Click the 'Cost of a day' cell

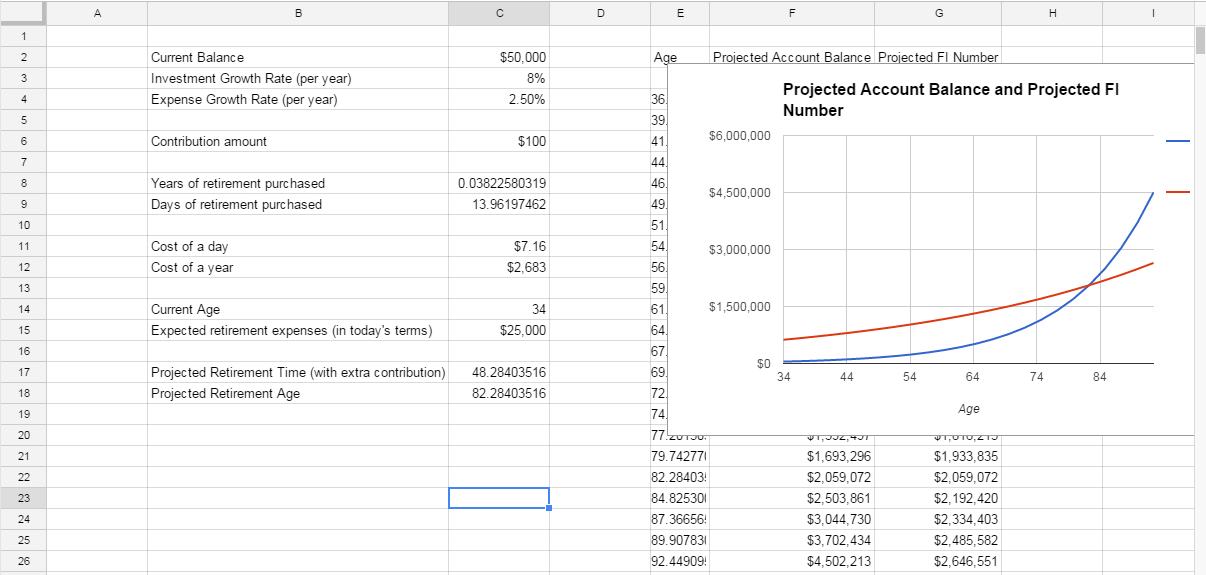(x=298, y=246)
